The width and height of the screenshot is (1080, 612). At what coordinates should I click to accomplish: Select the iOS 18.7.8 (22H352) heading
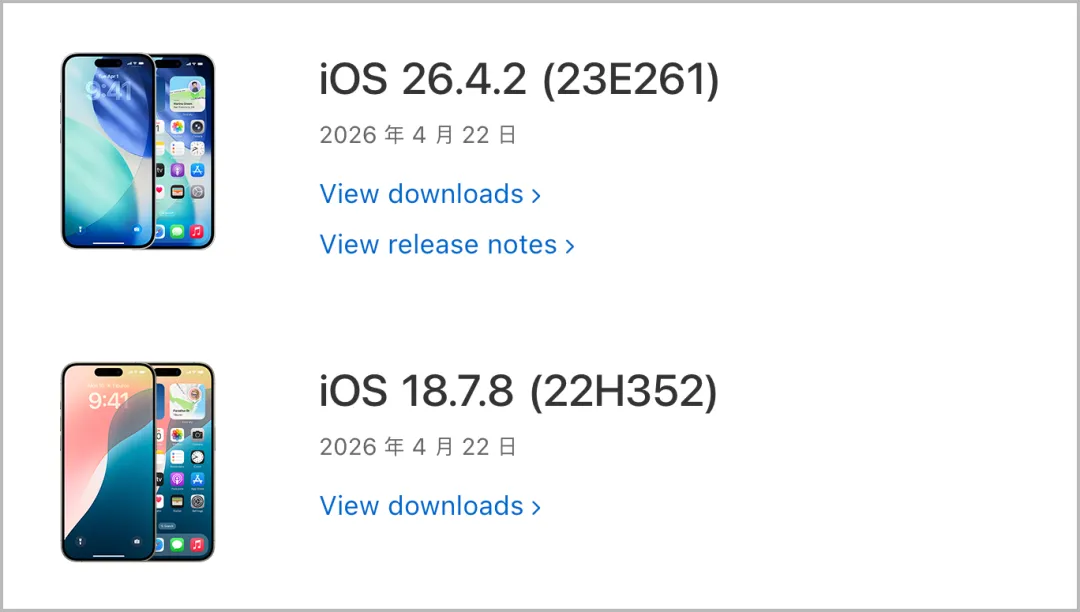tap(518, 392)
